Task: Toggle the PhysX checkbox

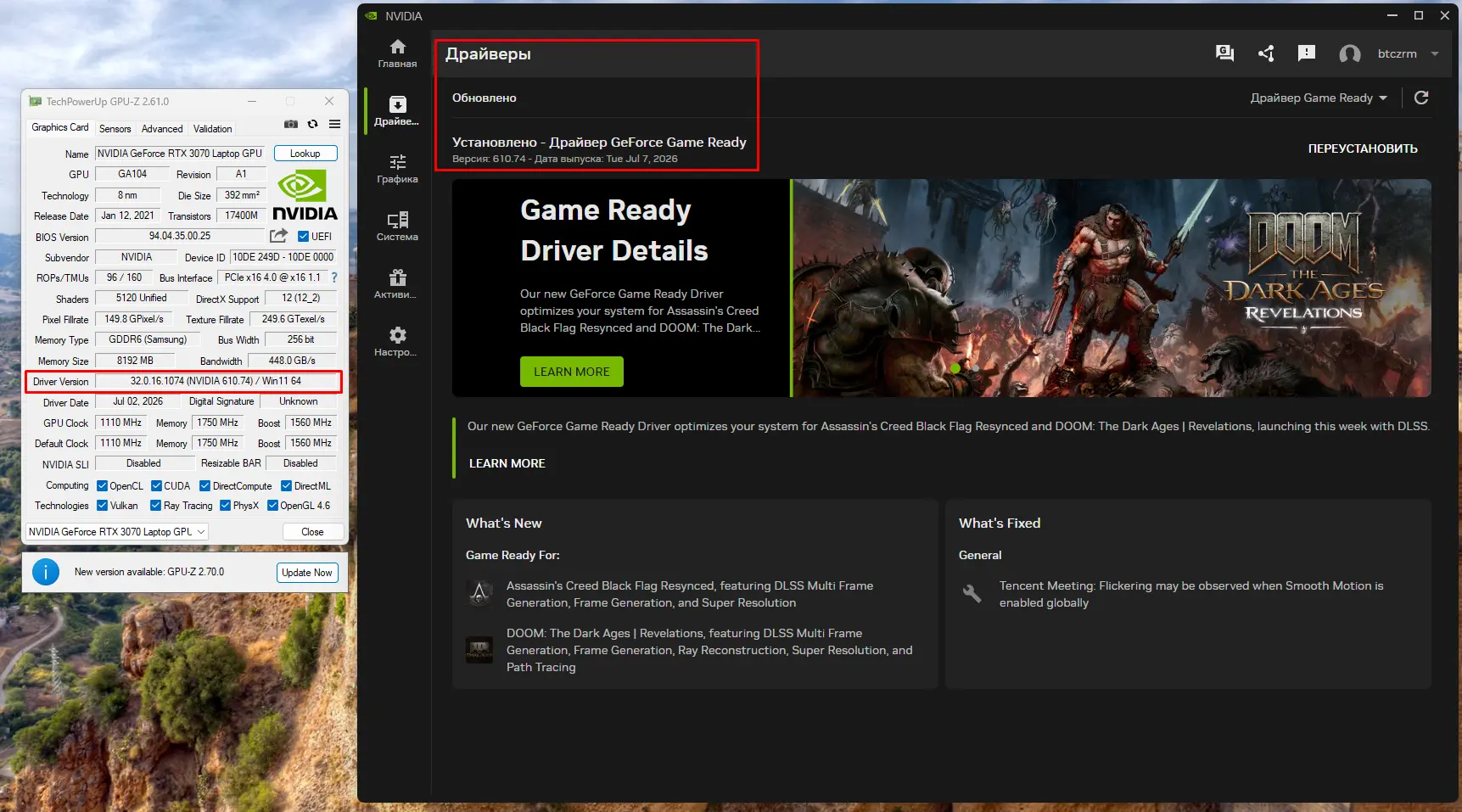Action: coord(225,506)
